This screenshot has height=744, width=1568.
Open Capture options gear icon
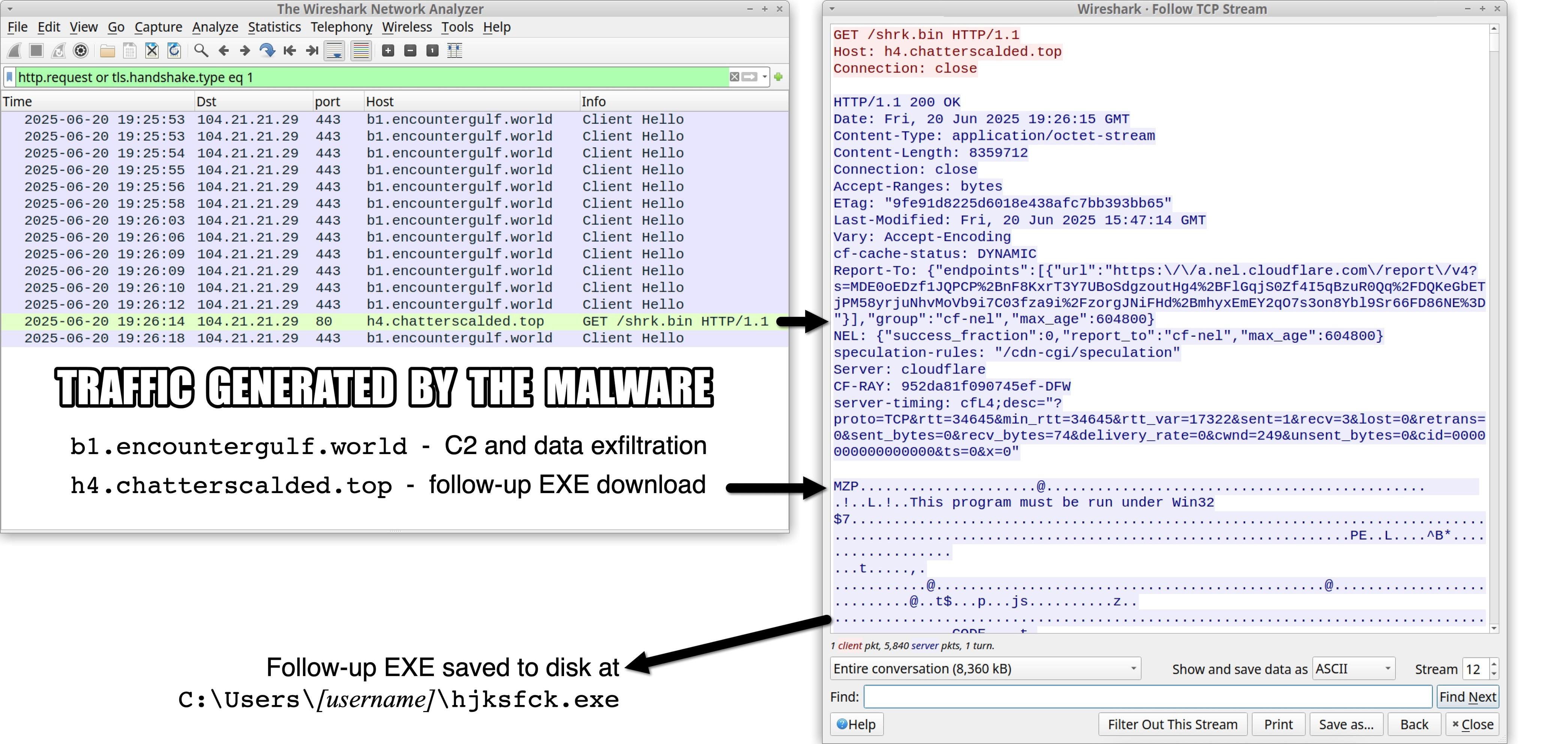coord(80,51)
